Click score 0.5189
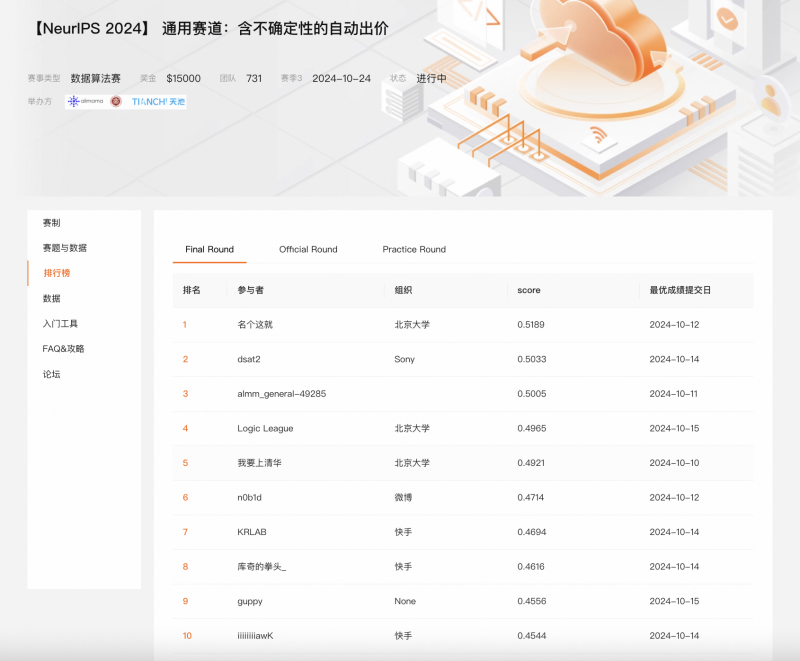This screenshot has height=661, width=800. coord(531,325)
